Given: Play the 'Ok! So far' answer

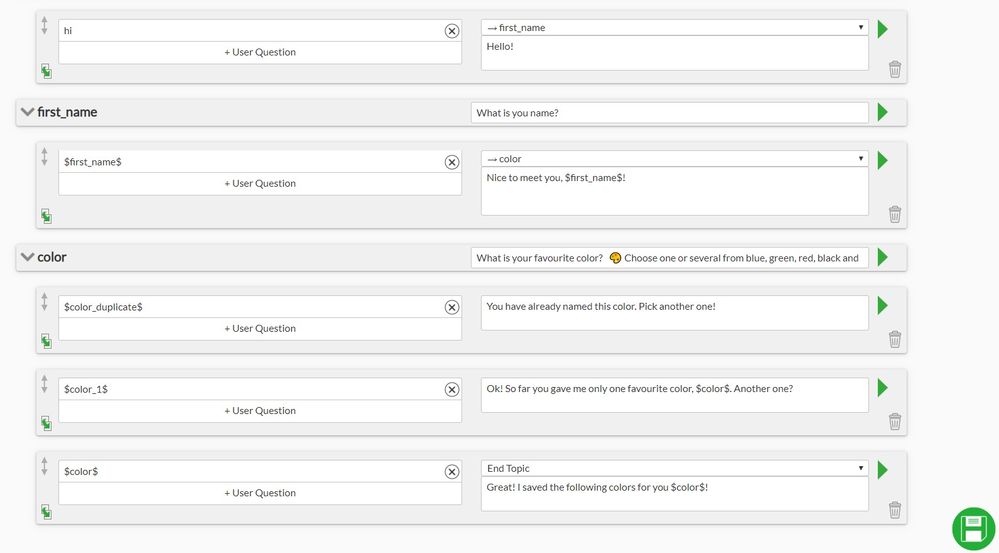Looking at the screenshot, I should [882, 387].
